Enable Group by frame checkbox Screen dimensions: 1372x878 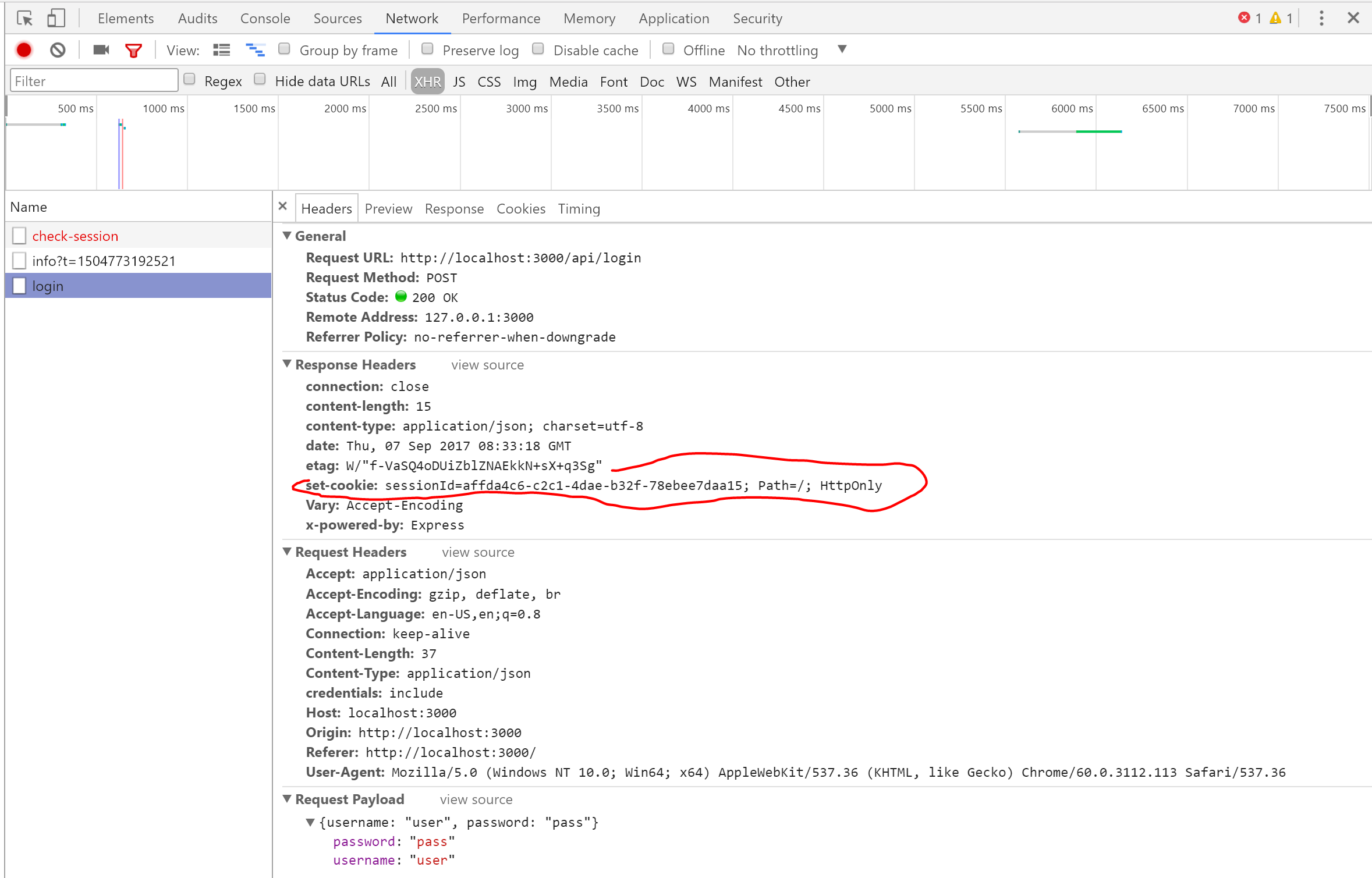(284, 49)
